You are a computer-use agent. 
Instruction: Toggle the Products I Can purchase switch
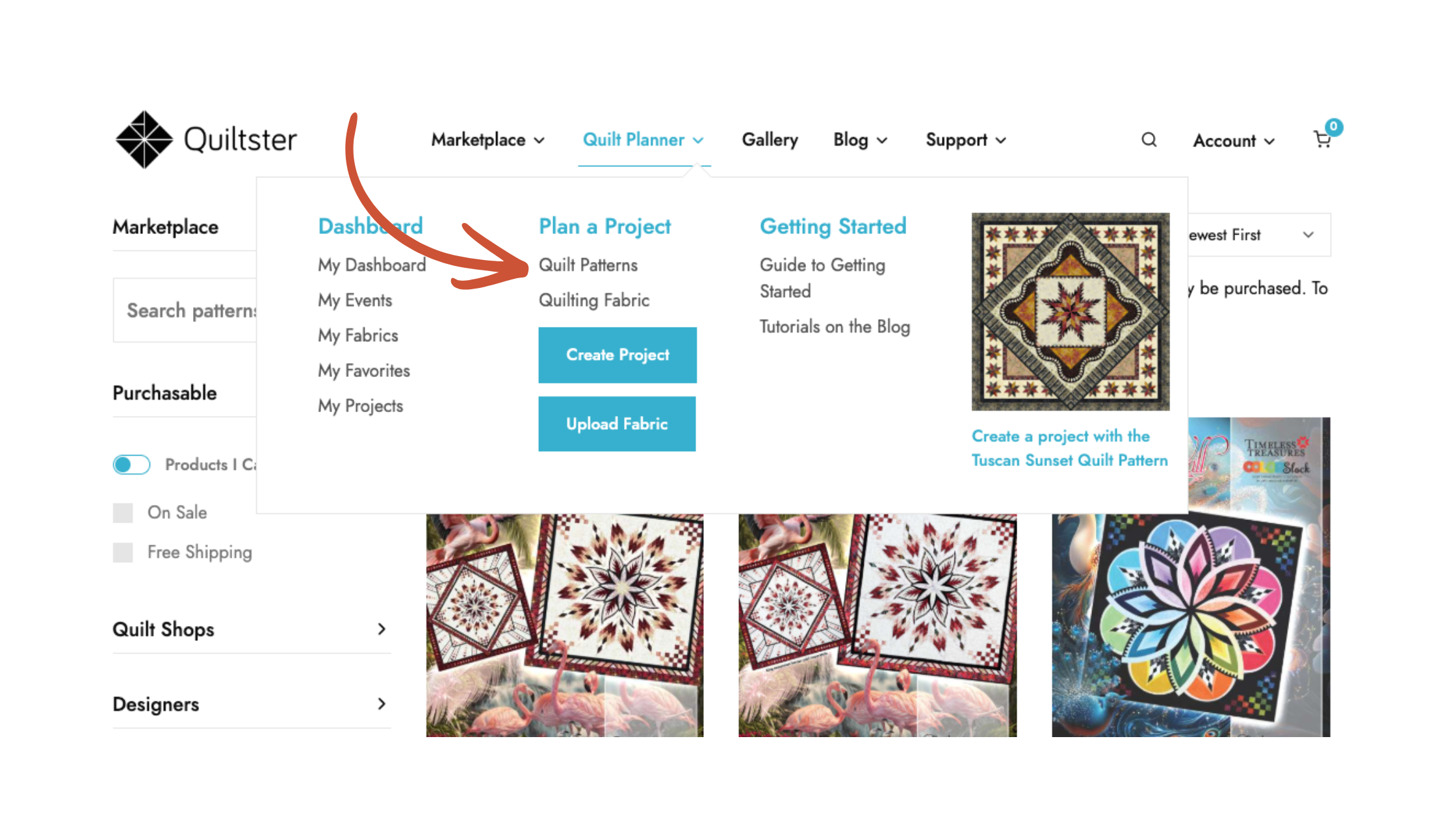[131, 464]
